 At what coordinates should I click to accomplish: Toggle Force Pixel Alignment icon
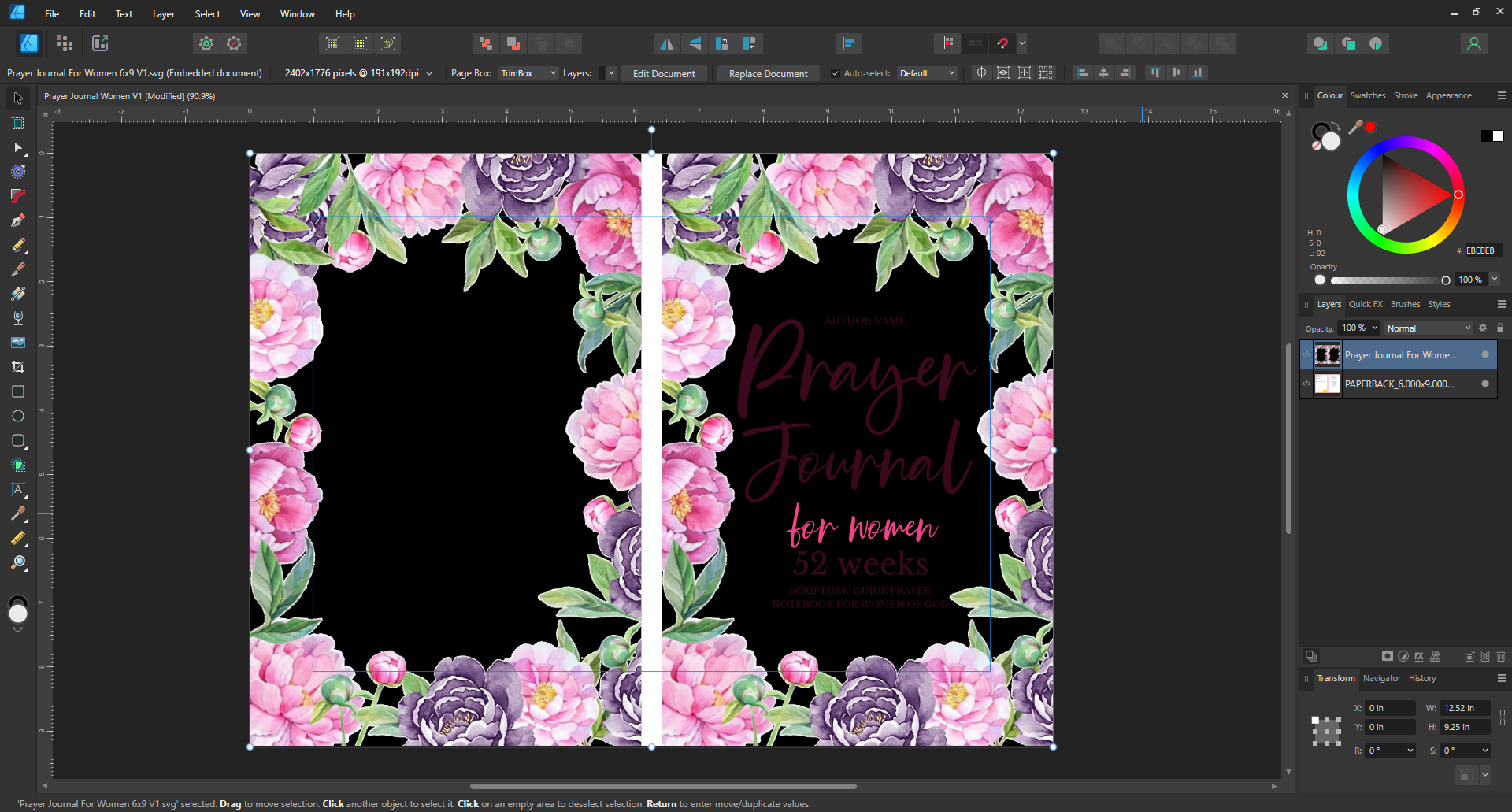click(948, 43)
